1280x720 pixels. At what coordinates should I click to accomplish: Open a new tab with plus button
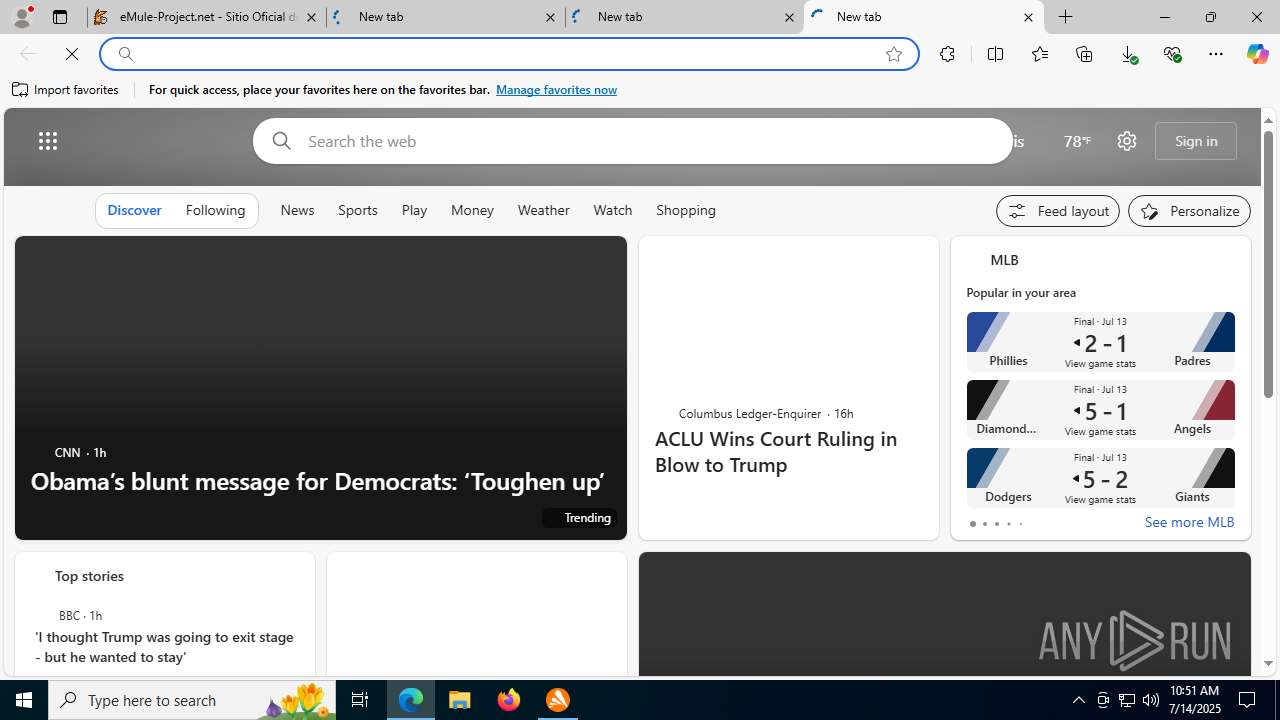pos(1066,17)
